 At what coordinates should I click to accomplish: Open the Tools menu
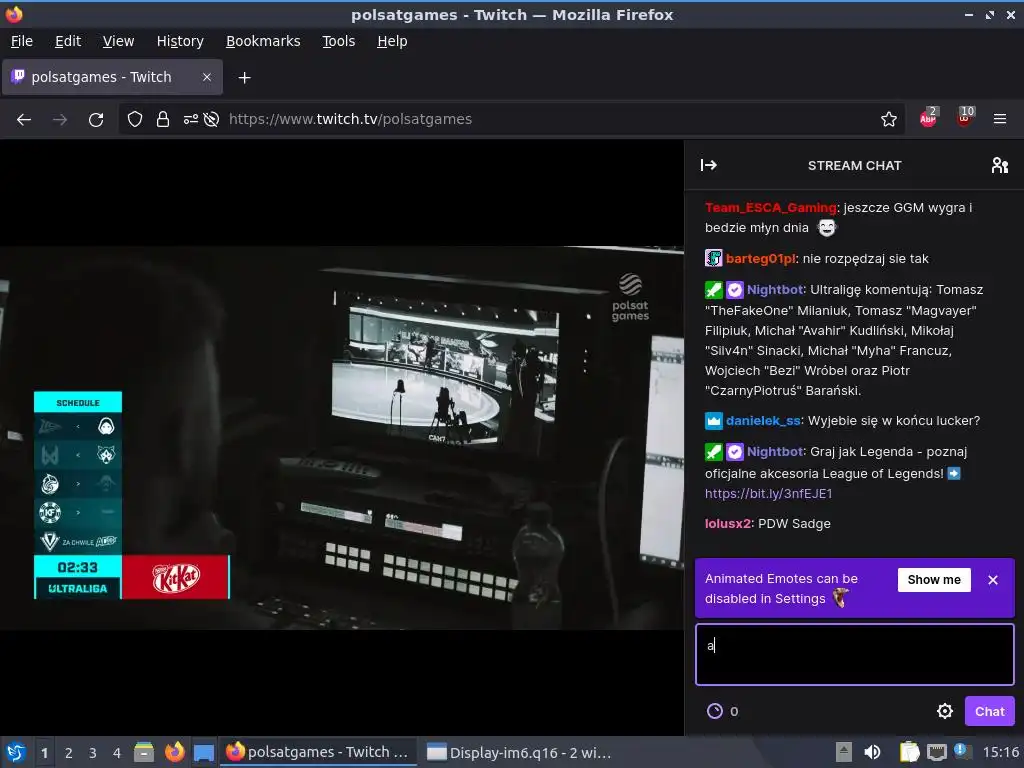click(x=338, y=41)
